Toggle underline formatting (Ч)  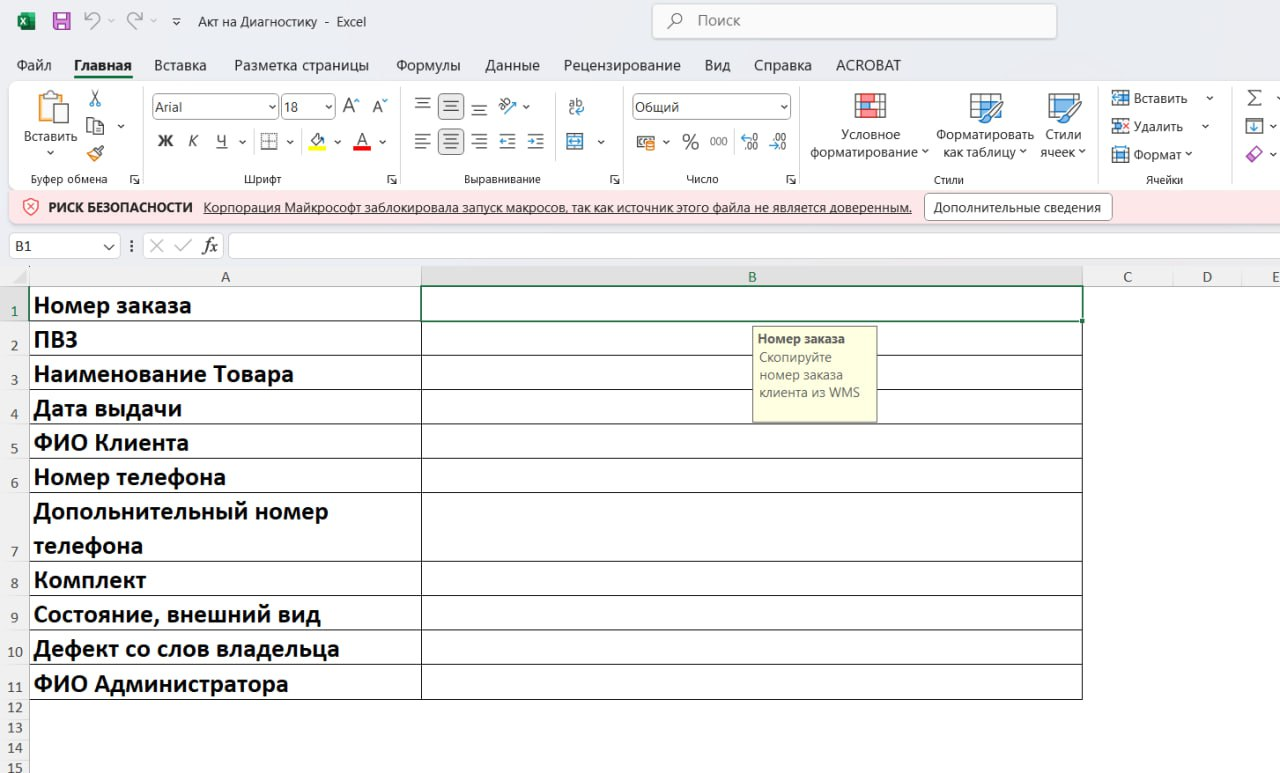[221, 142]
